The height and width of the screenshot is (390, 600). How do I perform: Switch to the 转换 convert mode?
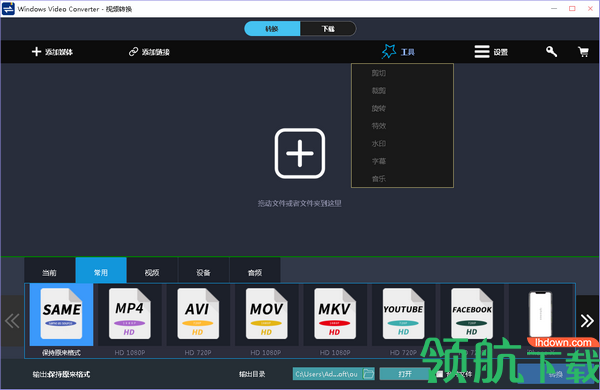[272, 29]
